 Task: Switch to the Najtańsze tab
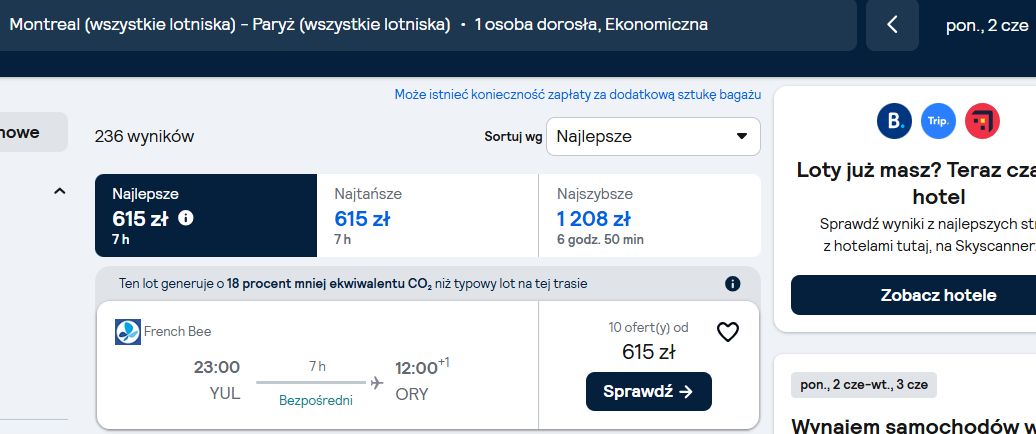[427, 215]
